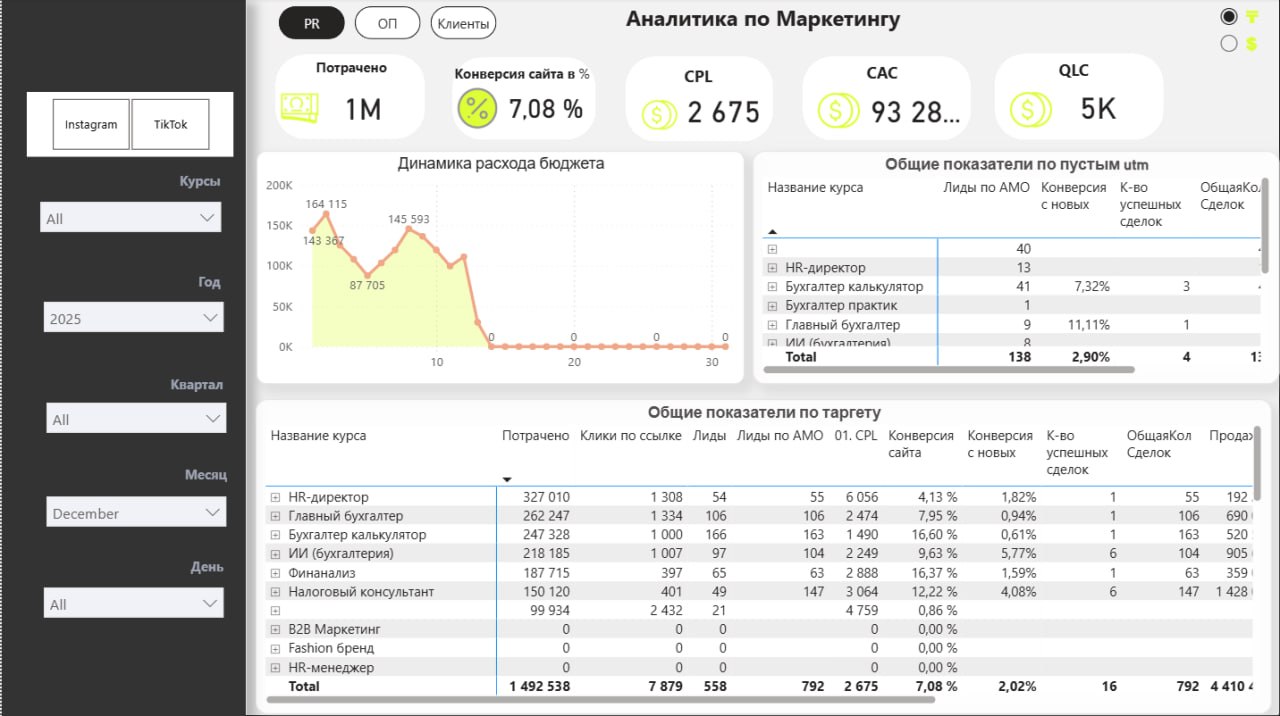Viewport: 1280px width, 716px height.
Task: Click the 145 593 chart data point
Action: 409,229
